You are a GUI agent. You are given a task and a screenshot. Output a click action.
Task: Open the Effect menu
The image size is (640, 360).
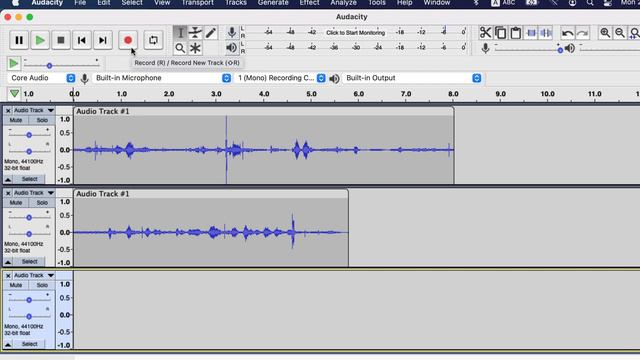click(x=309, y=3)
